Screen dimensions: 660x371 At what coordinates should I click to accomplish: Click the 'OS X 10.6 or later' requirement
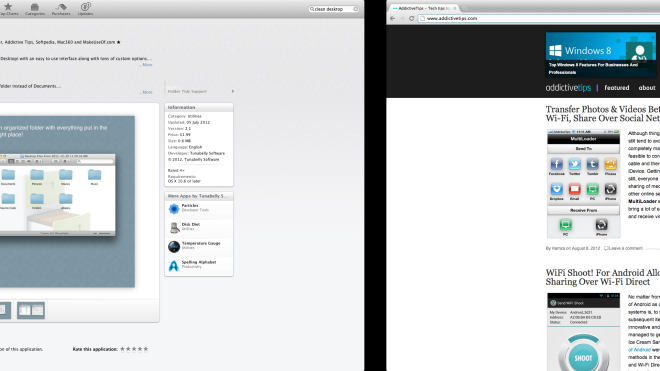click(x=184, y=181)
